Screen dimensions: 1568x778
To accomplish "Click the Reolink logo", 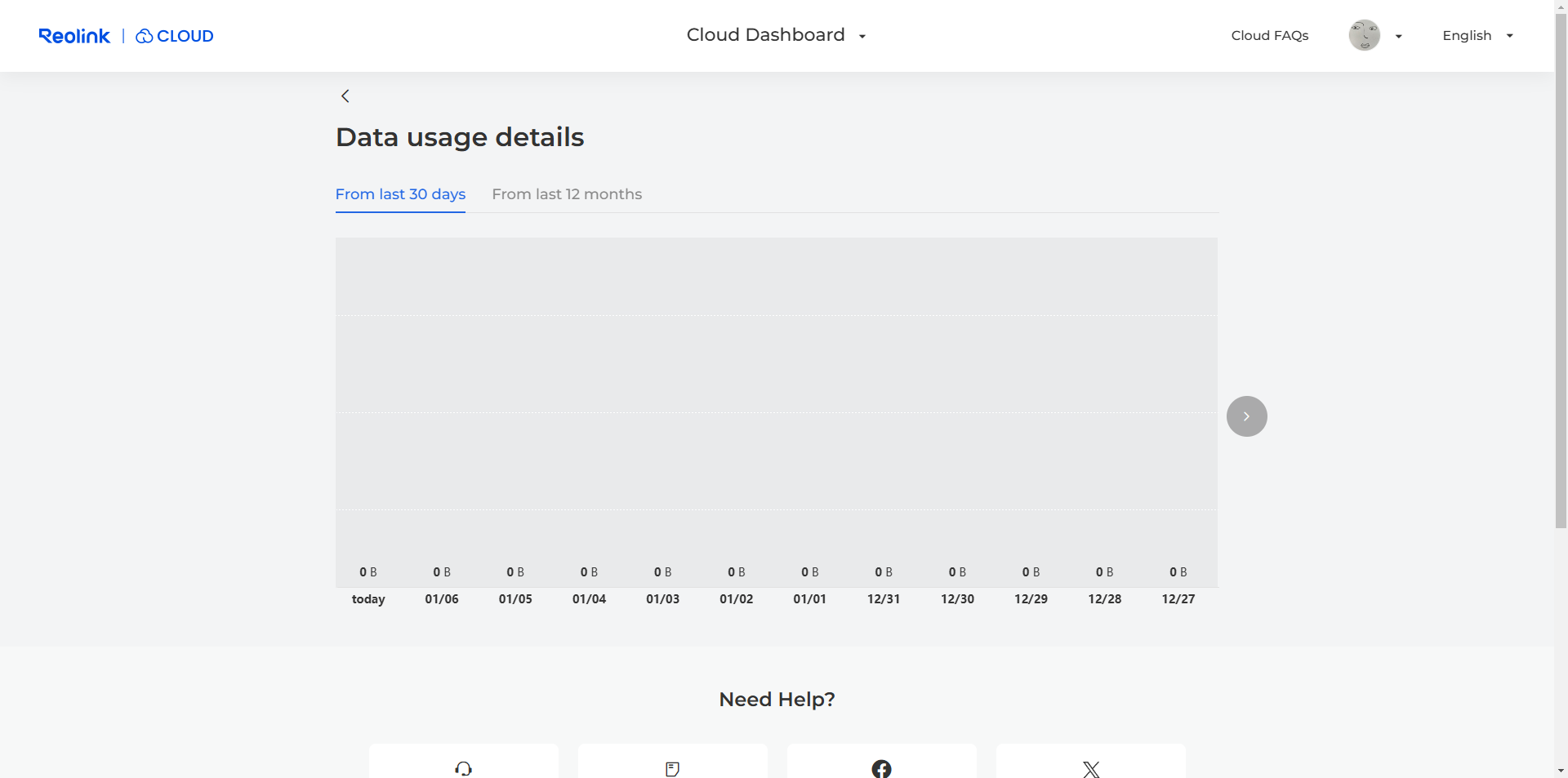I will 74,36.
